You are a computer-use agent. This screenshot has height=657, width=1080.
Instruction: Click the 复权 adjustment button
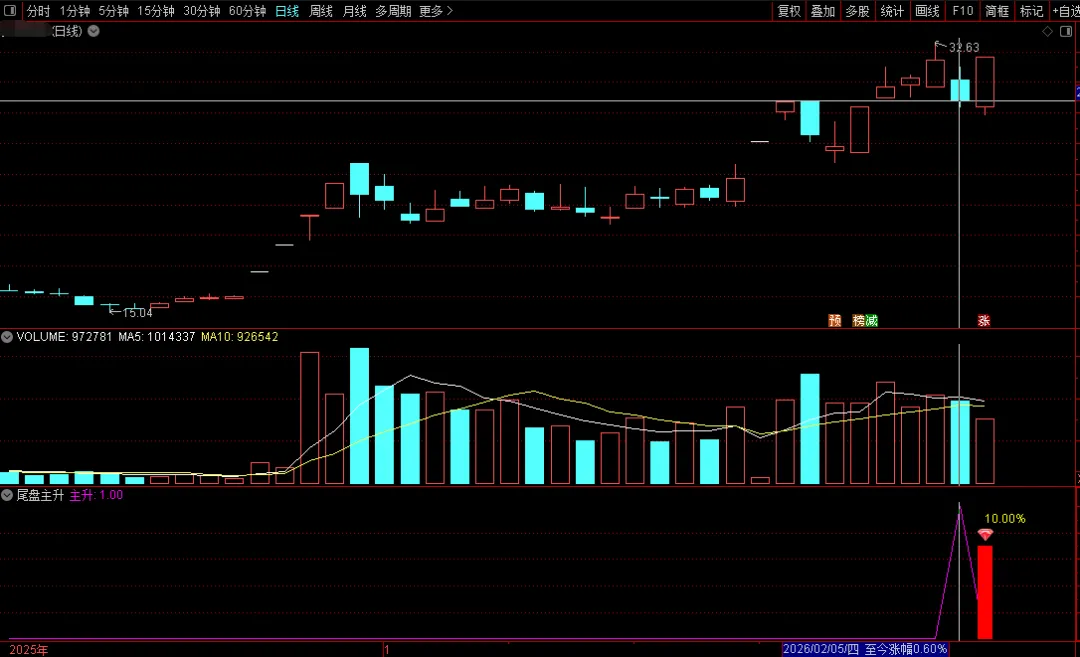[x=789, y=11]
